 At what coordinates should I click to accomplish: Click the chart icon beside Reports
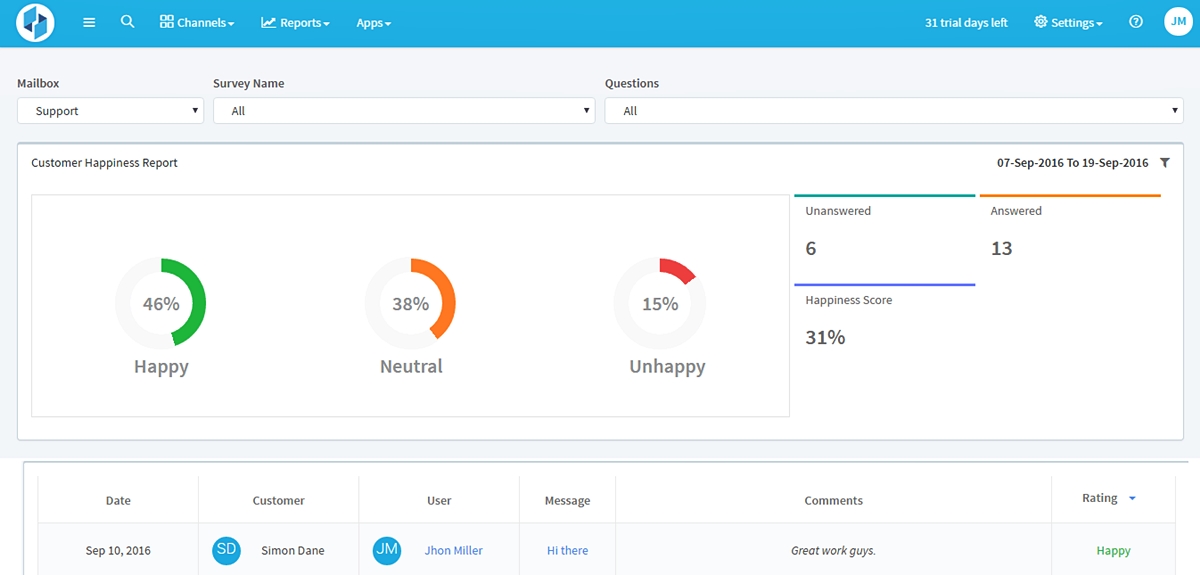point(268,22)
